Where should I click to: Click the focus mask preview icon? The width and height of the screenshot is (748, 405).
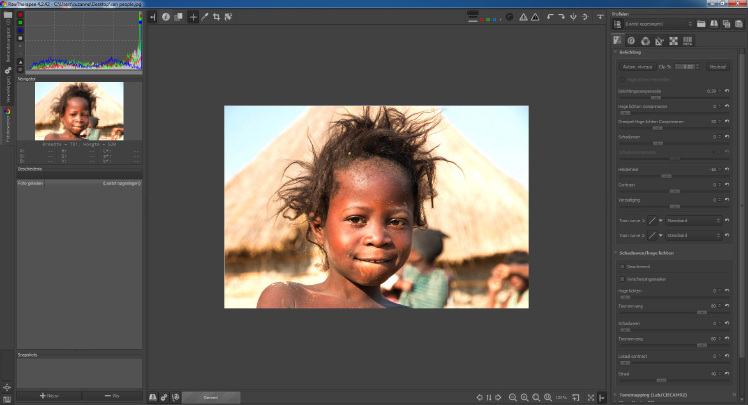click(x=510, y=17)
